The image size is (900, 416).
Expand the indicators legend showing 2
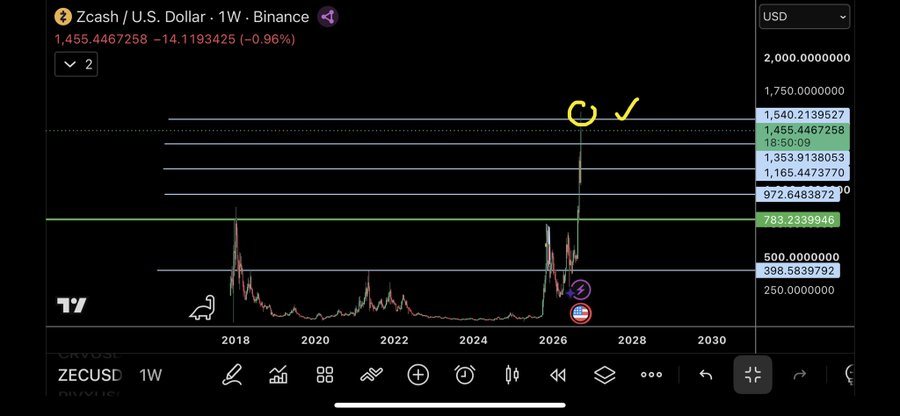pos(76,64)
